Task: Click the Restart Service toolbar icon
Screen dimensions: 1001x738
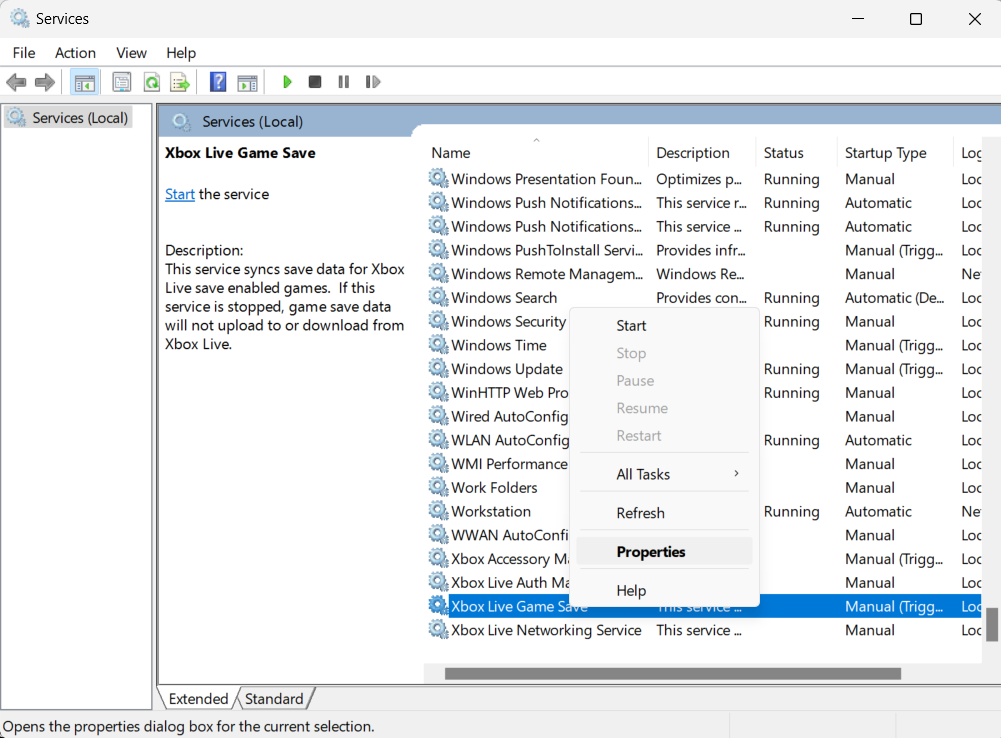Action: (373, 82)
